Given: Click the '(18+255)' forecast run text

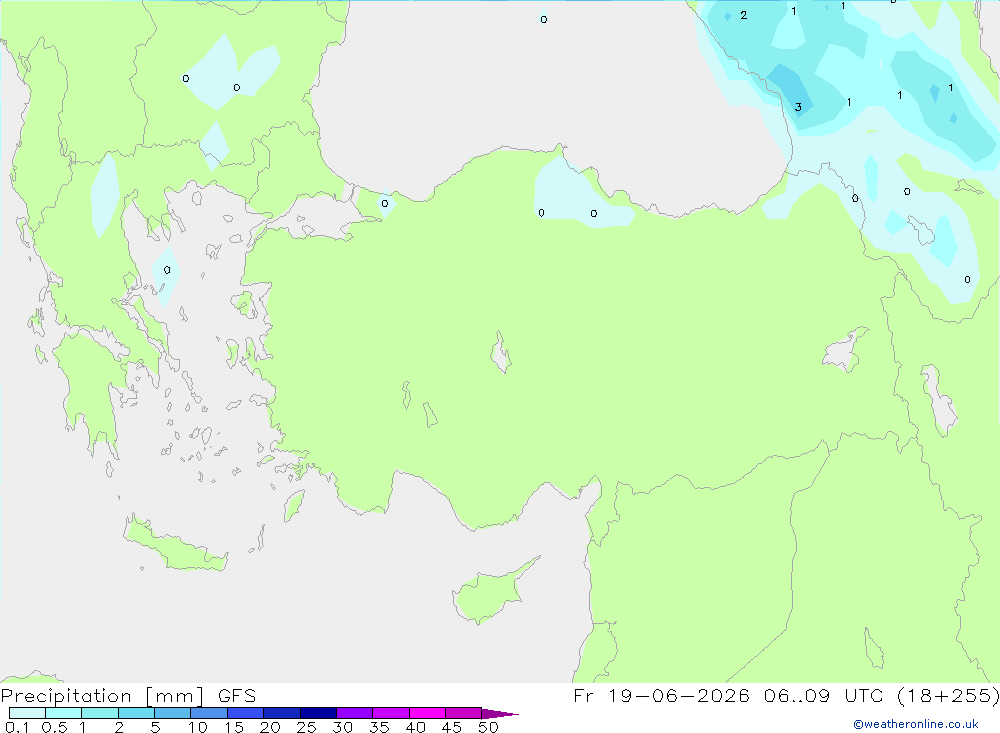Looking at the screenshot, I should click(x=948, y=695).
